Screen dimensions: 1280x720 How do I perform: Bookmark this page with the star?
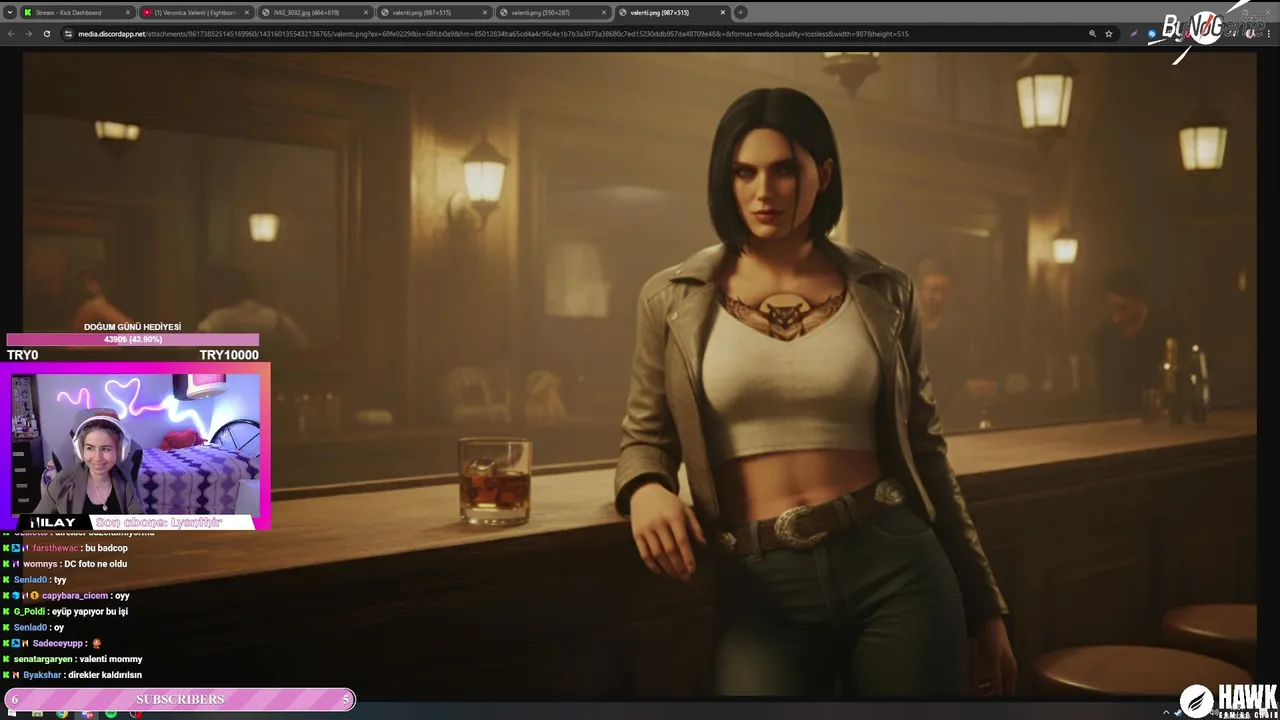click(1108, 34)
